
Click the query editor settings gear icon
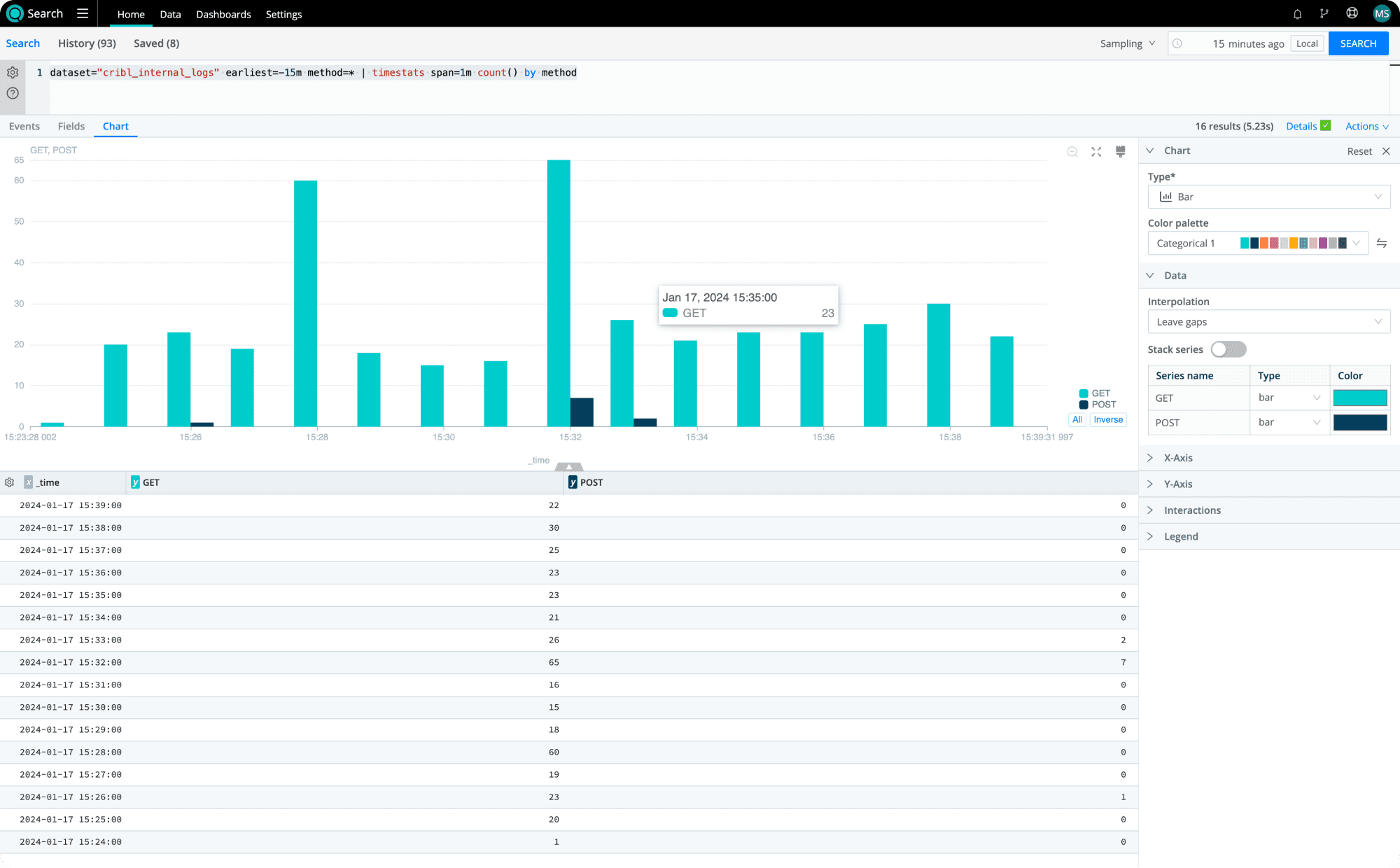coord(13,72)
